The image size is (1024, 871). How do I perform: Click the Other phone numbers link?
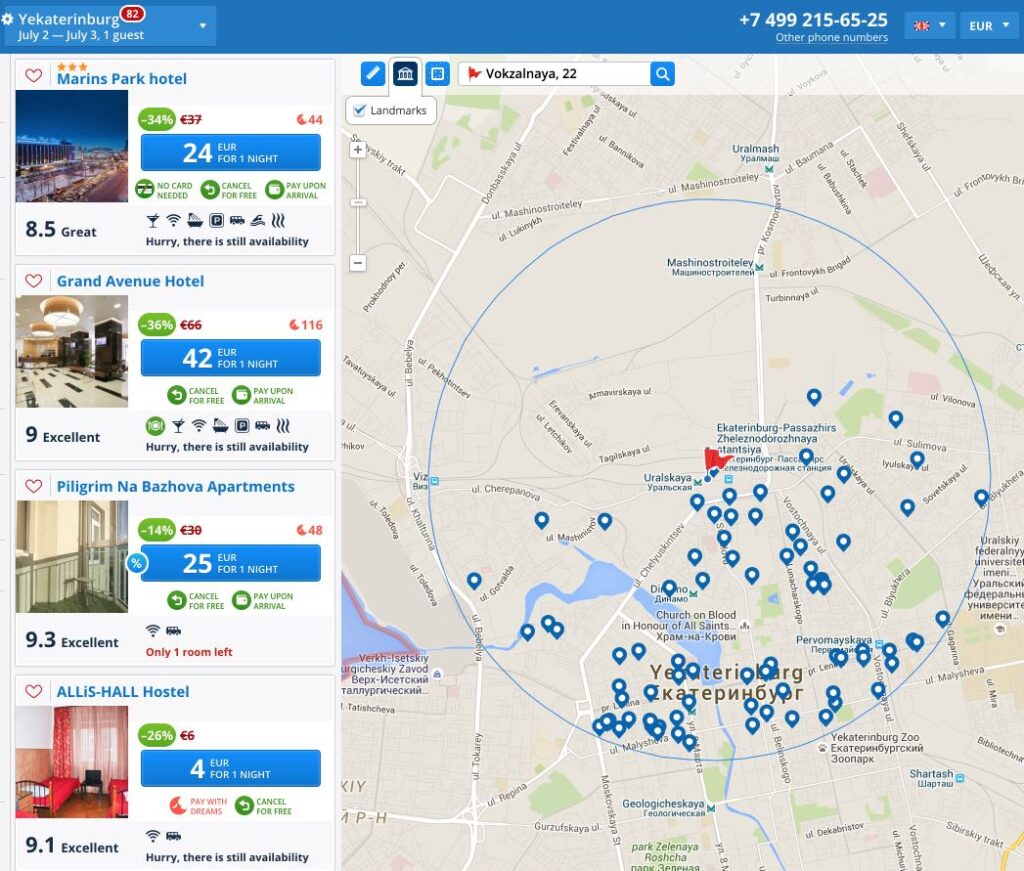pos(831,38)
